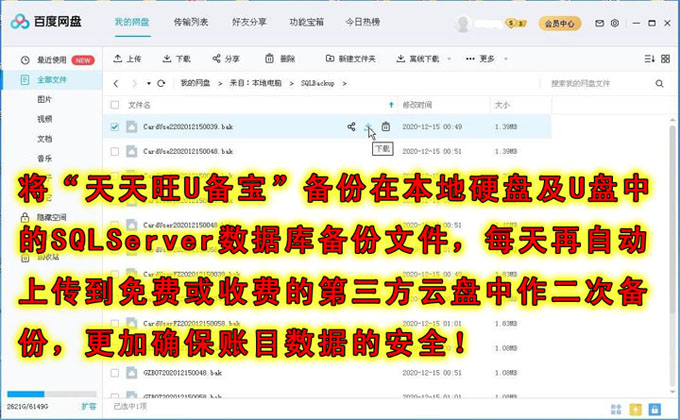Open the 最近使用 recent files section
Screen dimensions: 680x420
point(52,60)
